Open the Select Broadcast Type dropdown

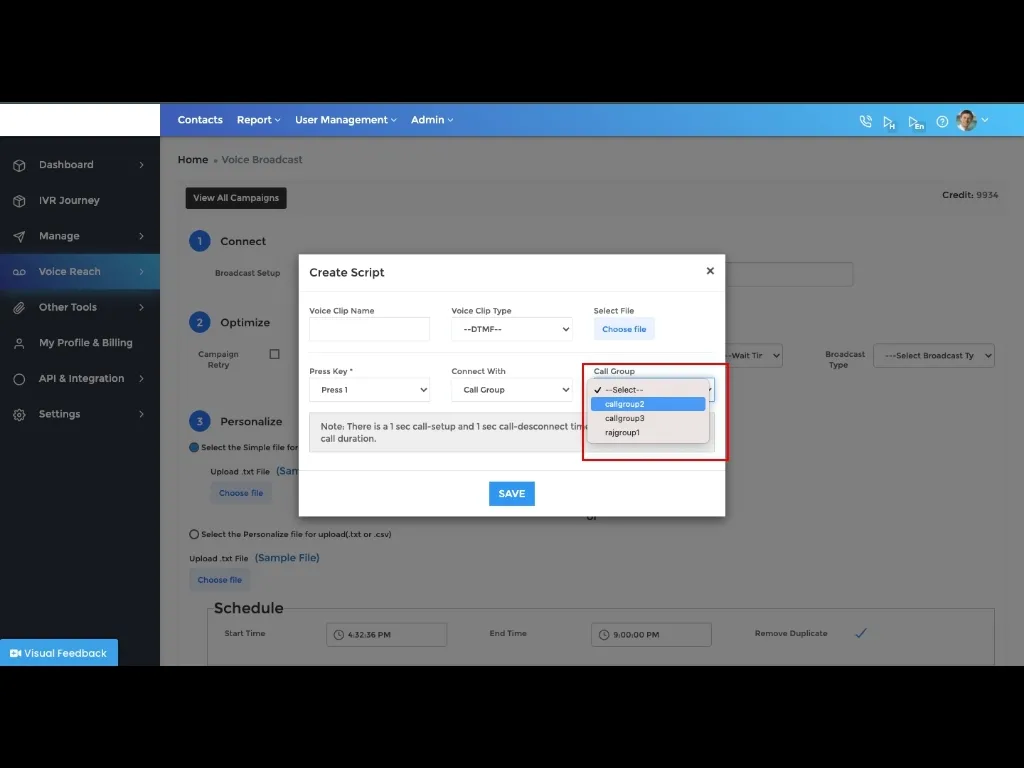934,356
